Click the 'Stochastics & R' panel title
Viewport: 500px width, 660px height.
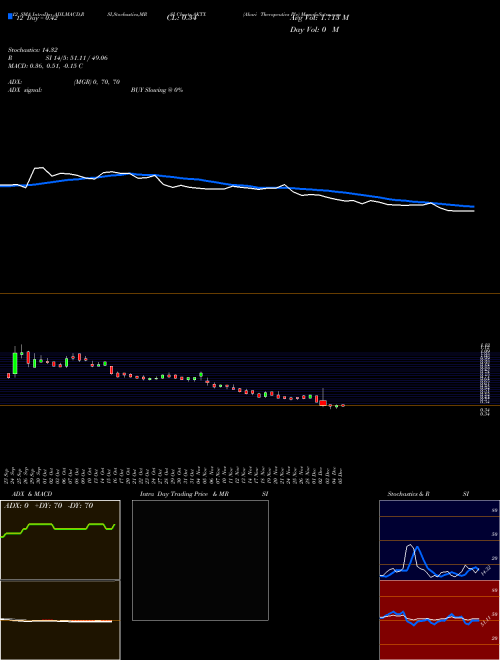[409, 494]
